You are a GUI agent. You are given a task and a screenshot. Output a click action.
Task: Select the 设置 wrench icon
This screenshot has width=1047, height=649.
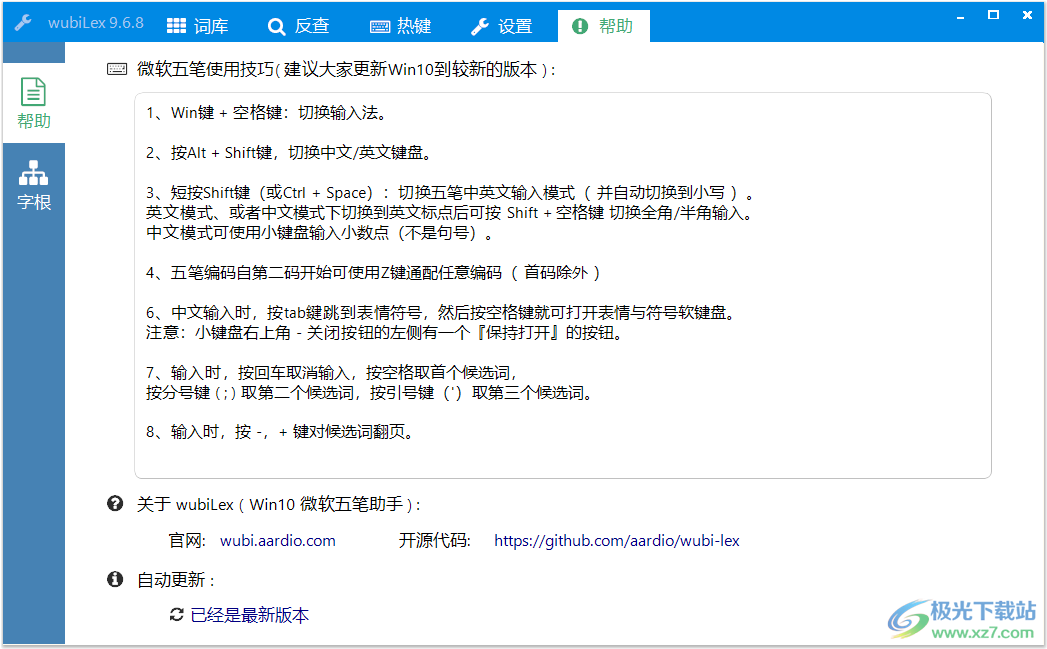481,26
